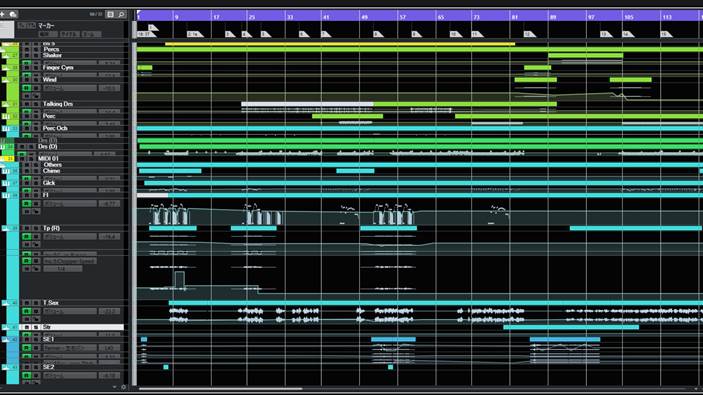The image size is (703, 395).
Task: Click bar 49 on the timeline ruler
Action: click(x=365, y=17)
